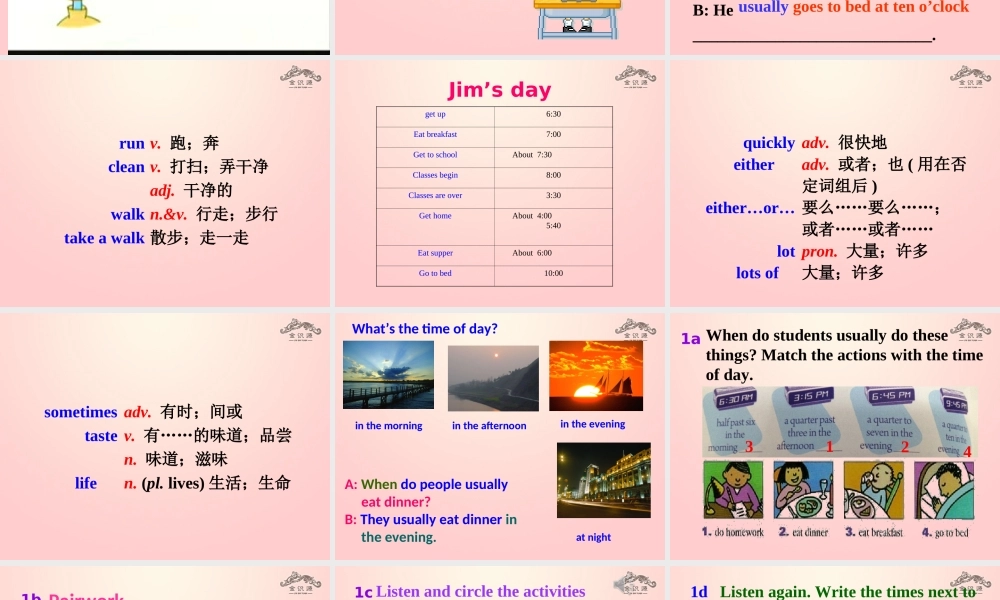The image size is (1000, 600).
Task: Click the 'go to bed' cartoon picture
Action: 944,490
